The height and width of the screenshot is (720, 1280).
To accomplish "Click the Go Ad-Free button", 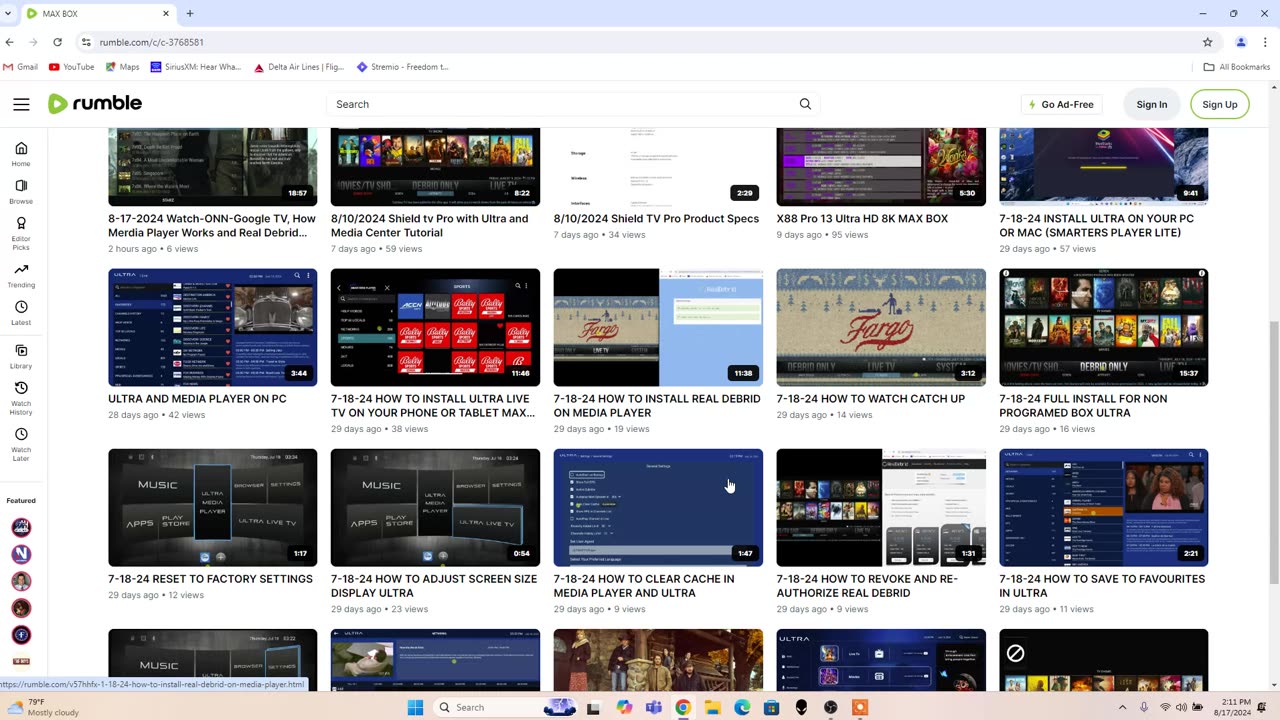I will [1061, 104].
